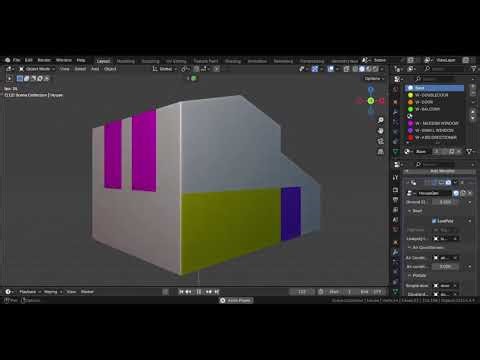
Task: Open the Render menu
Action: (x=44, y=60)
